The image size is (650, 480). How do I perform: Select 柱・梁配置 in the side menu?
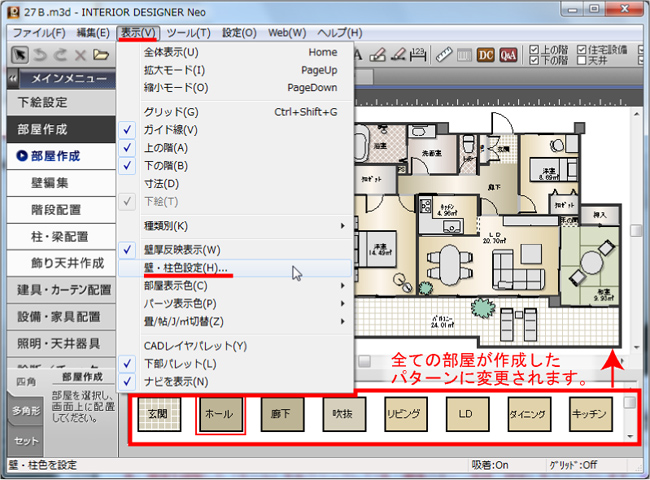[x=59, y=237]
